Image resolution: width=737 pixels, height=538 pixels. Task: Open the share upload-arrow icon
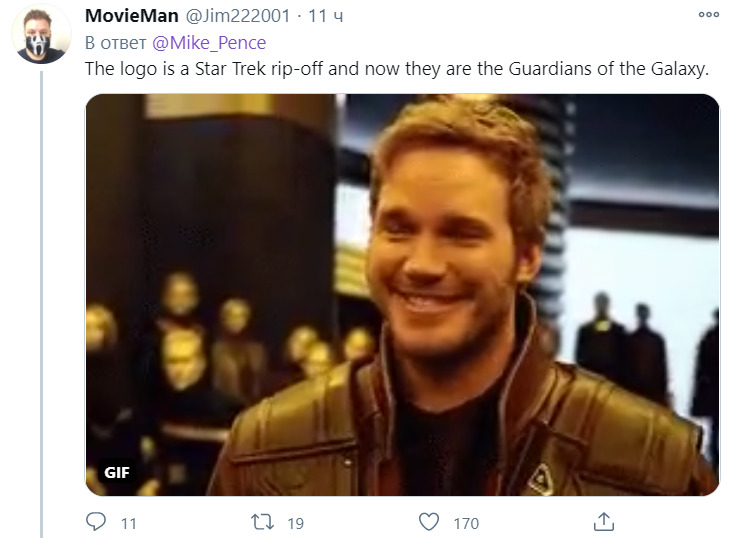click(604, 522)
